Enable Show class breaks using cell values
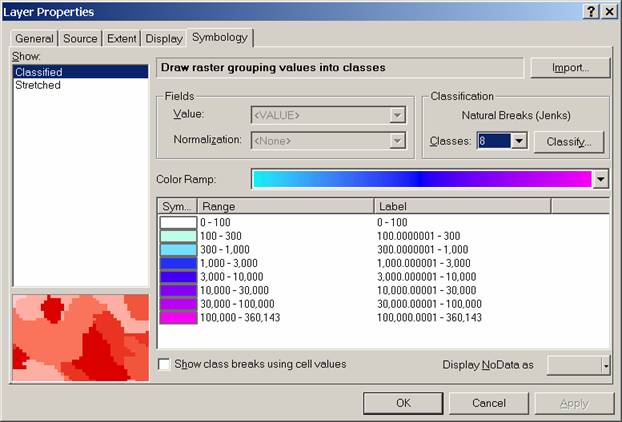Image resolution: width=622 pixels, height=422 pixels. pos(164,365)
